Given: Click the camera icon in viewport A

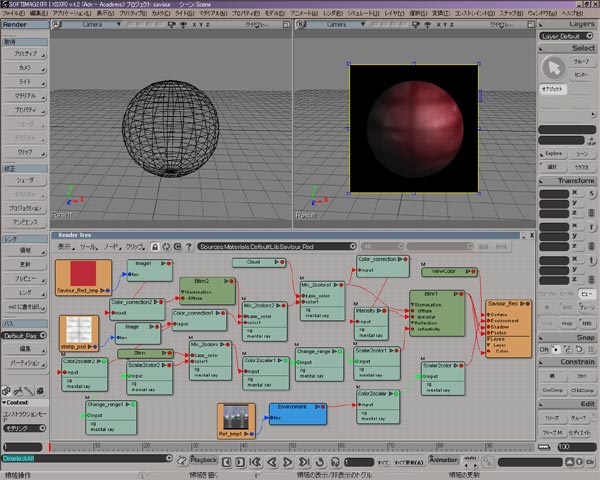Looking at the screenshot, I should coord(171,24).
